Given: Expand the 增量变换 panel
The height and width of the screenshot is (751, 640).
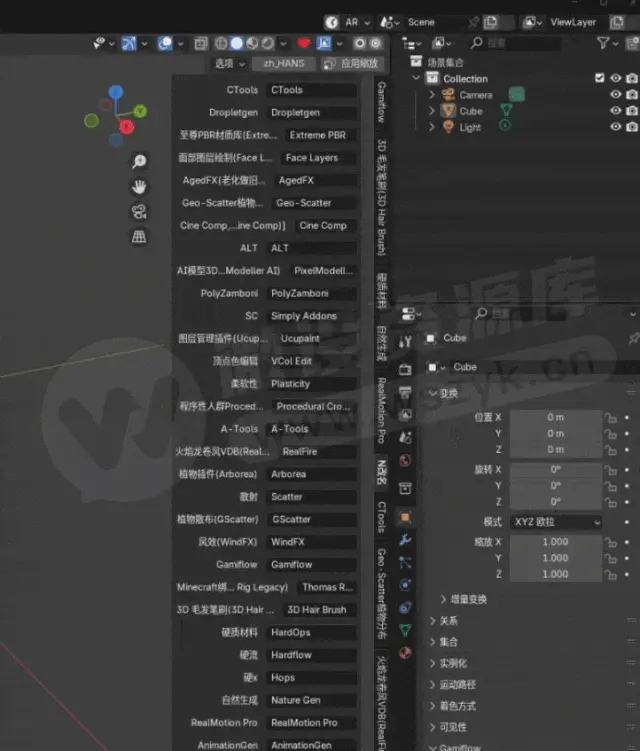Looking at the screenshot, I should tap(463, 599).
